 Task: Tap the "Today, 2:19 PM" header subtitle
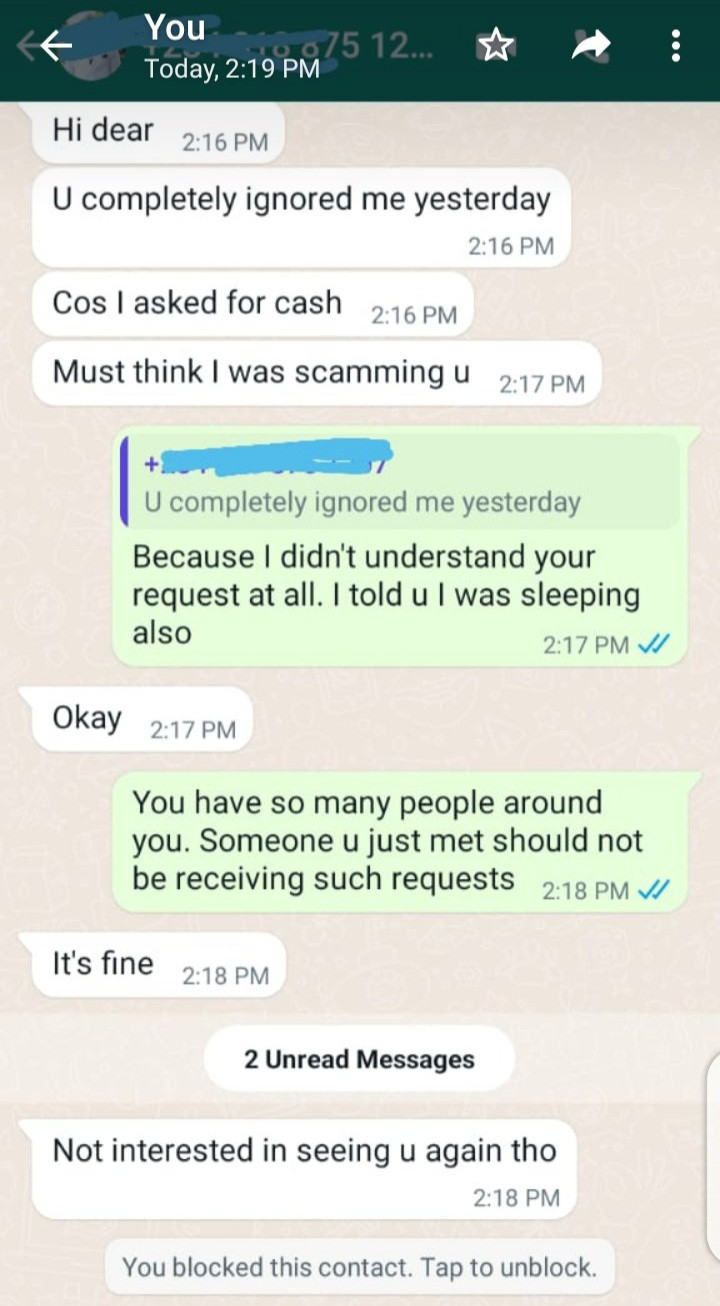click(x=232, y=68)
